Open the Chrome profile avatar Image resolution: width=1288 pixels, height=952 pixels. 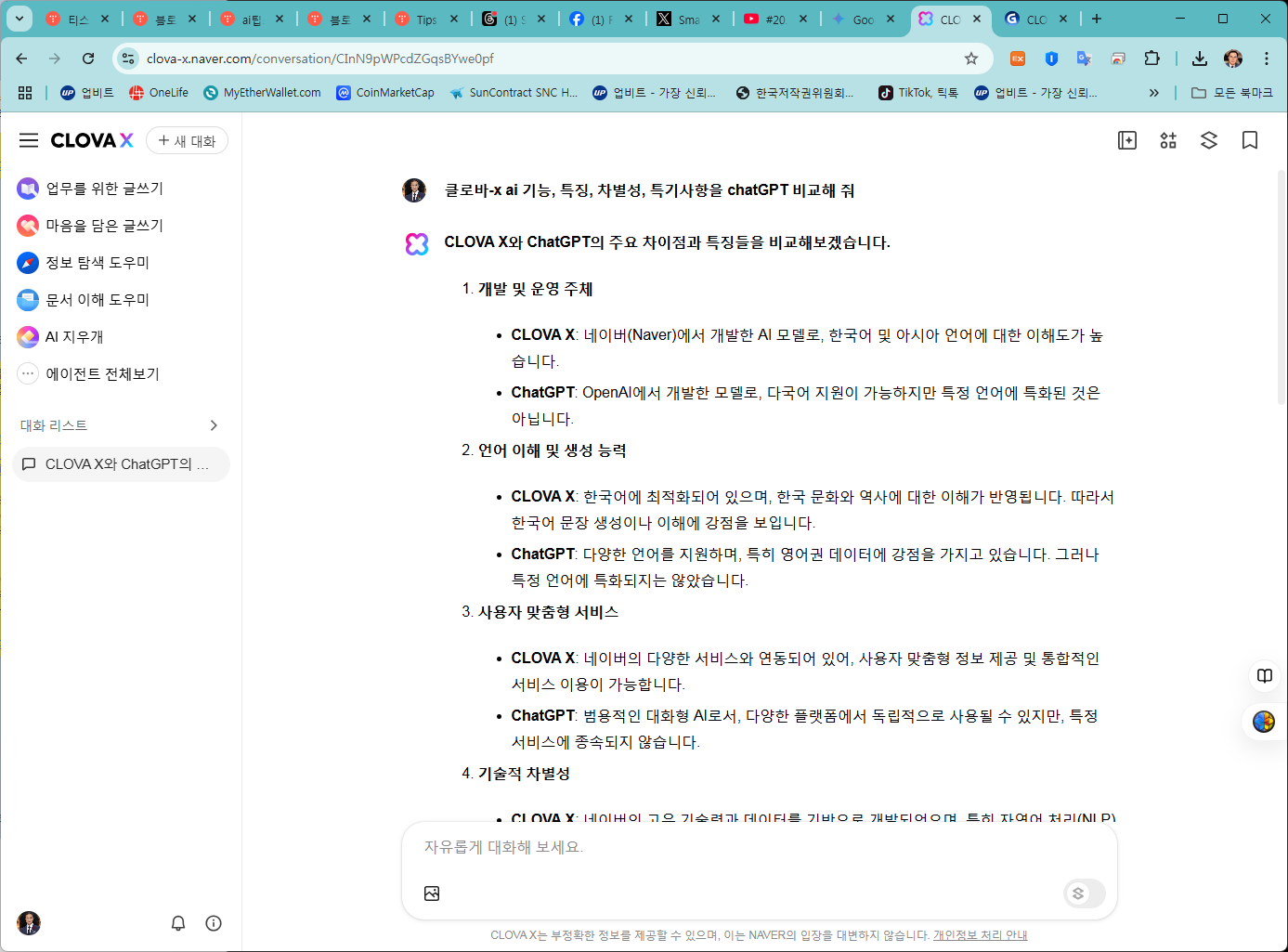(x=1233, y=59)
